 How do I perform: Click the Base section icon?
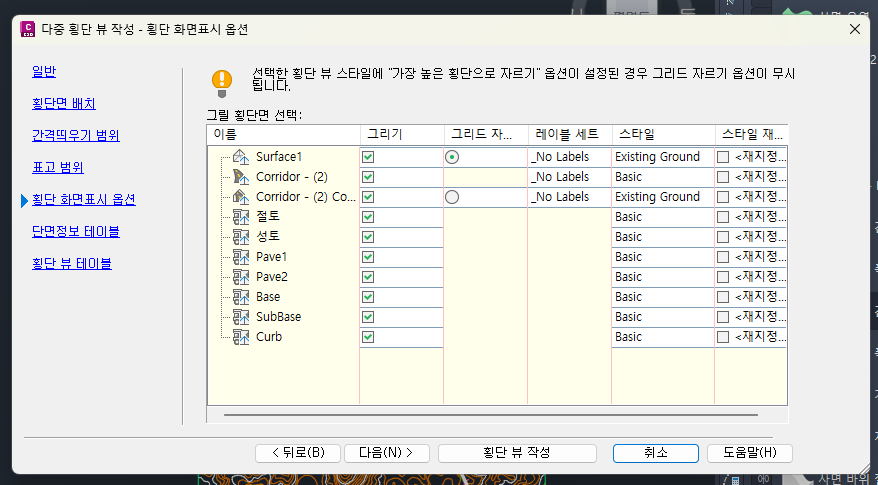click(240, 297)
